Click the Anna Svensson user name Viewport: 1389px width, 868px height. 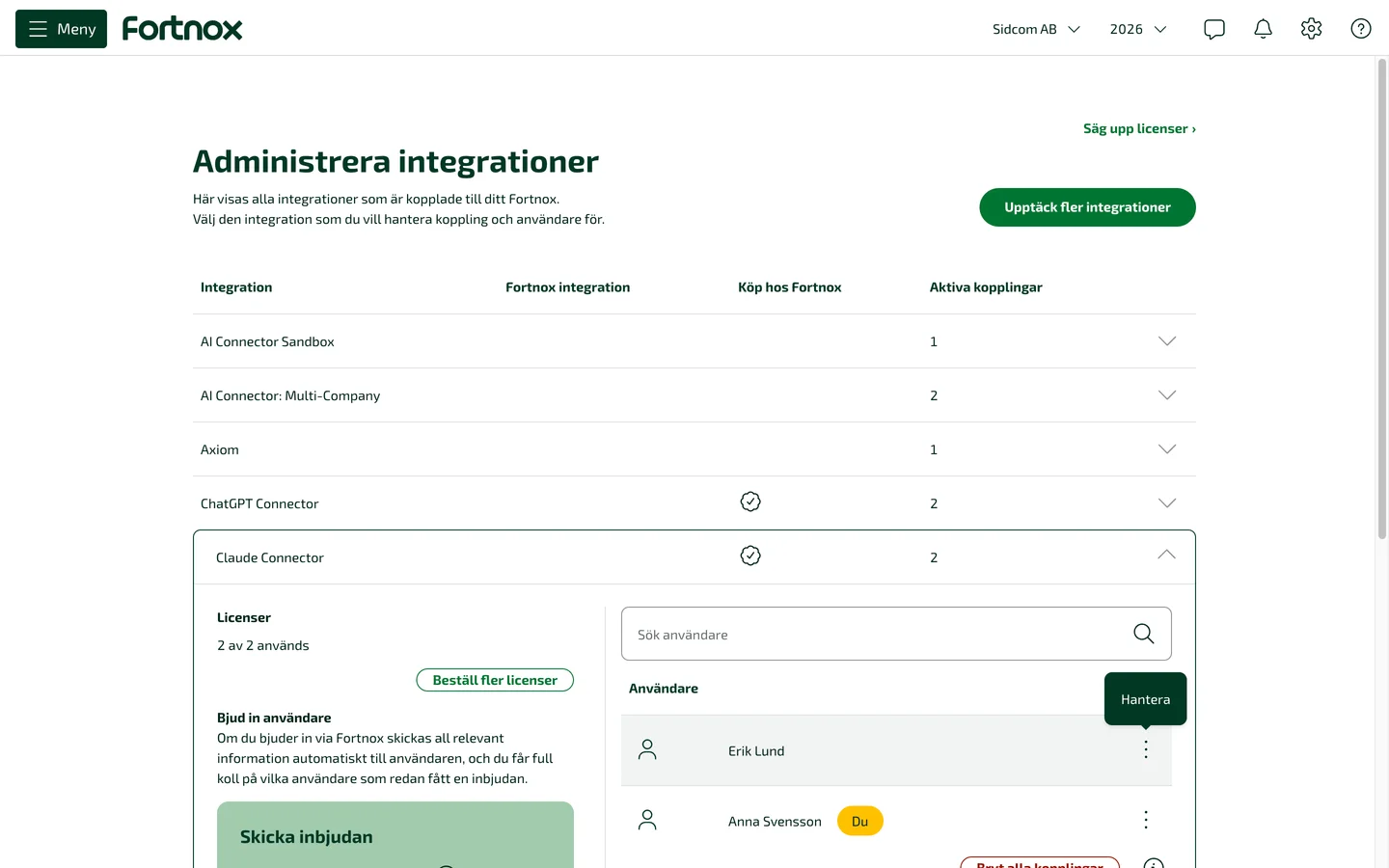[775, 822]
